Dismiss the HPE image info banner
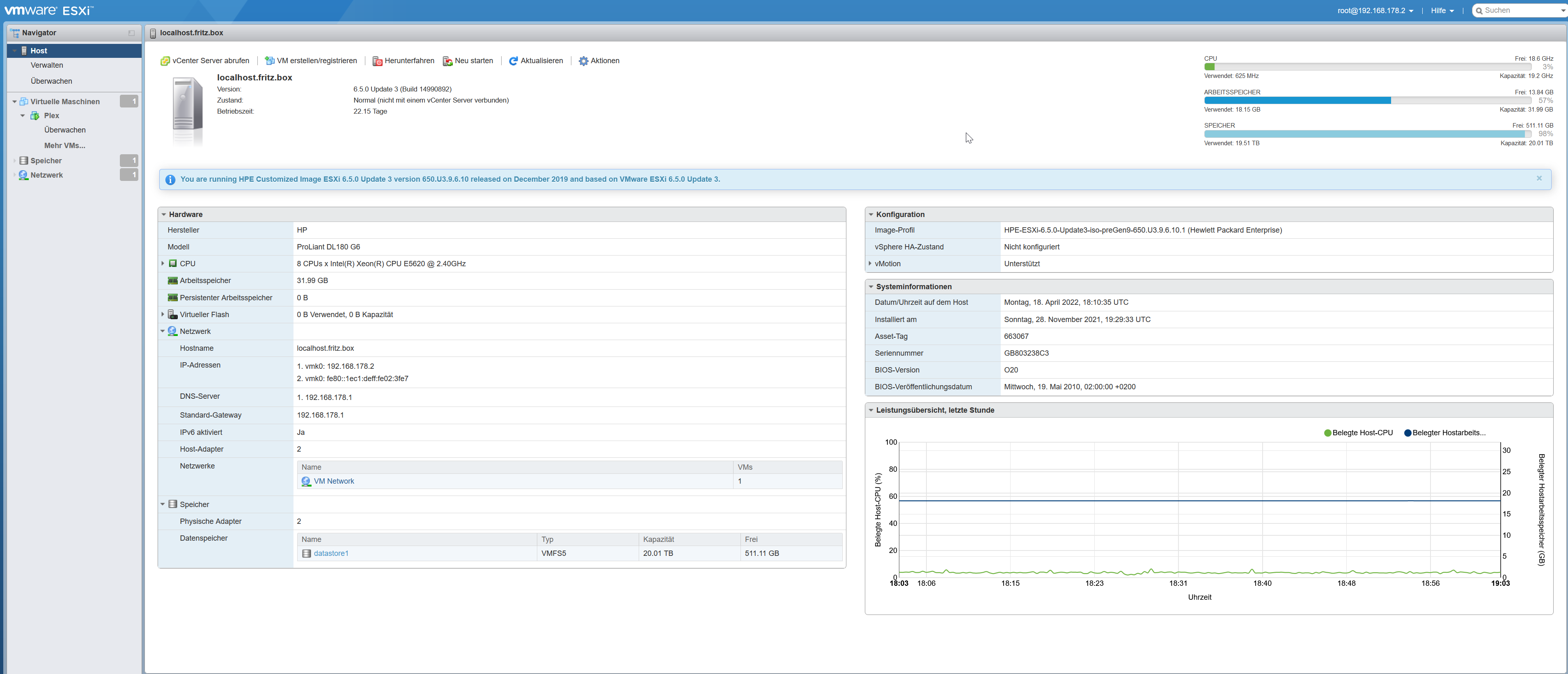 [x=1539, y=178]
